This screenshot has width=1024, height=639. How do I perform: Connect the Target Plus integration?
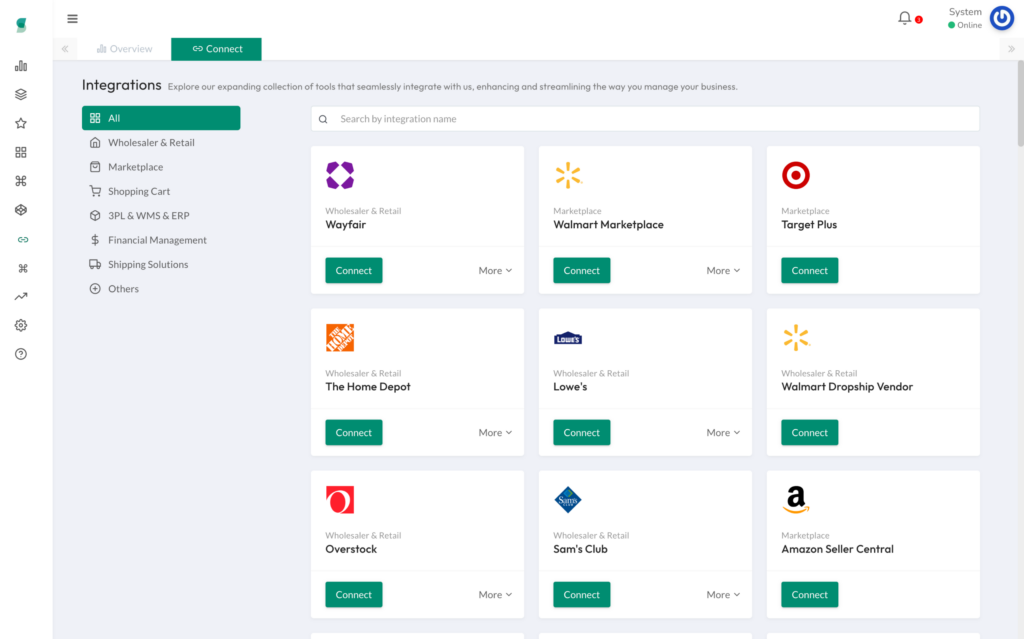(809, 270)
